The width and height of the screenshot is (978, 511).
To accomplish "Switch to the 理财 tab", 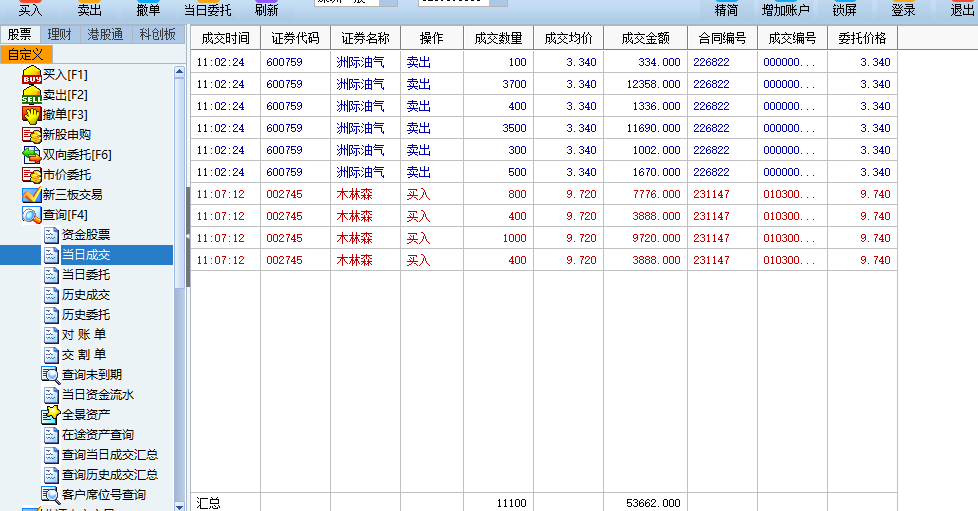I will point(60,34).
